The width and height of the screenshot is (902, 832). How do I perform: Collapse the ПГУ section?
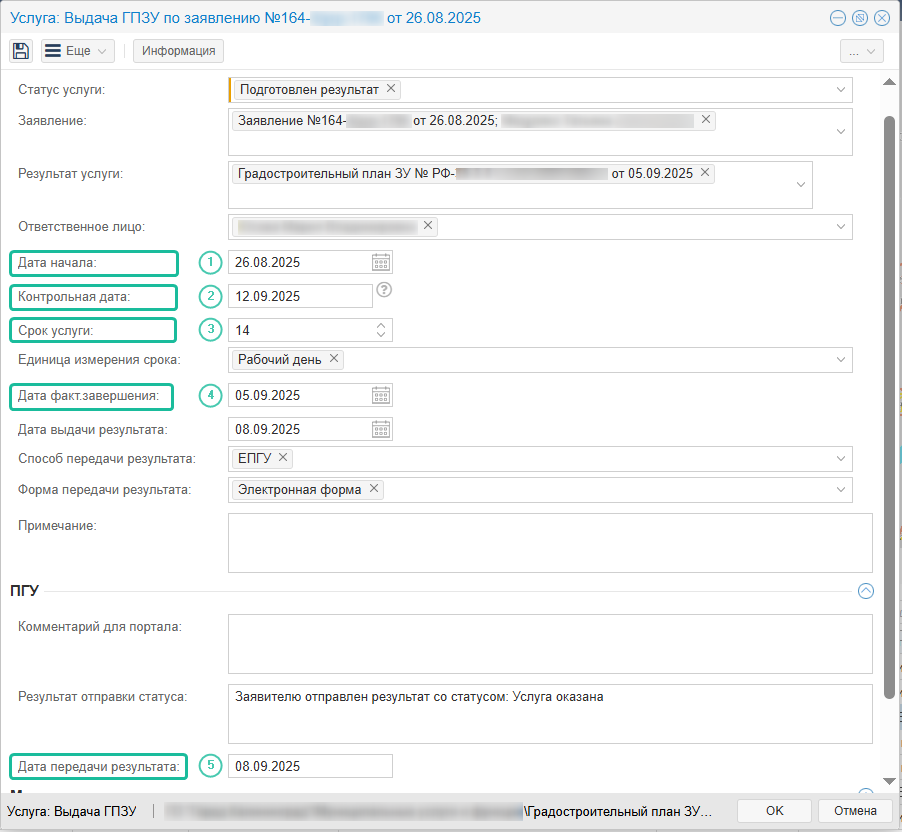(866, 591)
